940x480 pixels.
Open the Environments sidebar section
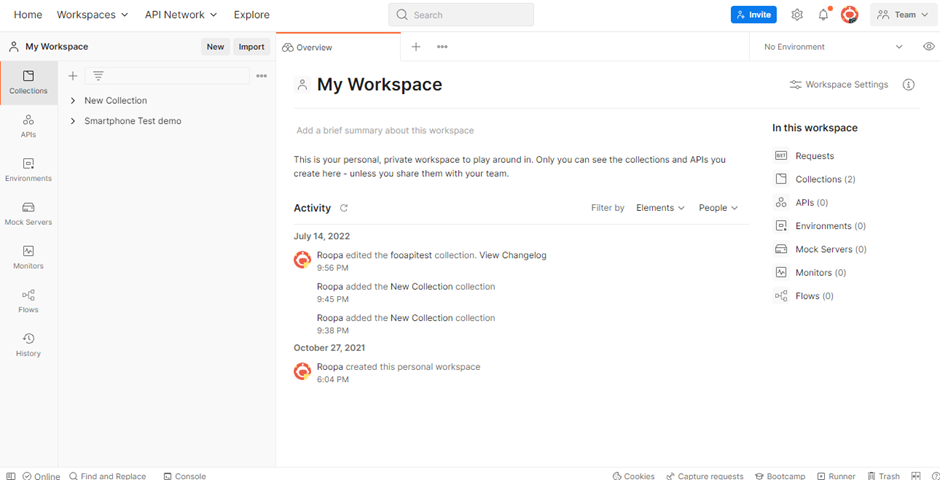click(x=28, y=169)
